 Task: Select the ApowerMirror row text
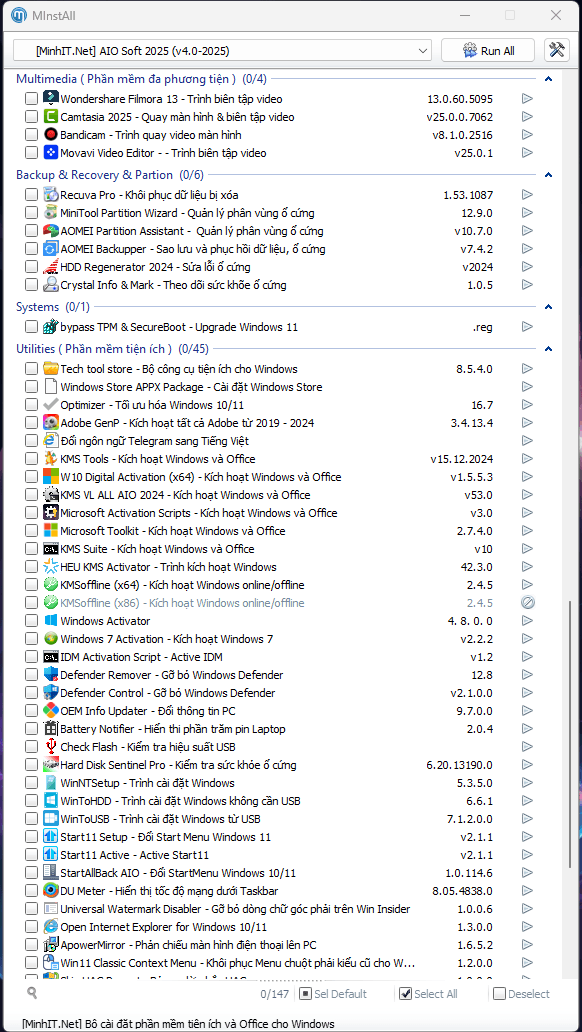tap(188, 944)
